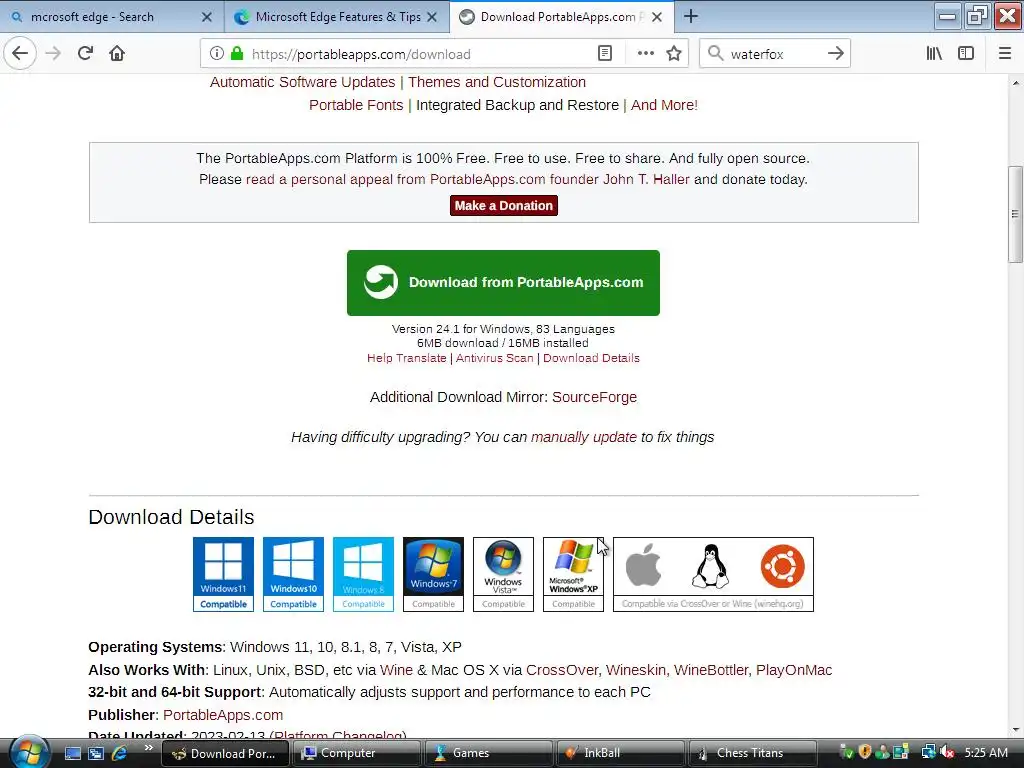Viewport: 1024px width, 768px height.
Task: Open the Windows Start orb
Action: coord(27,753)
